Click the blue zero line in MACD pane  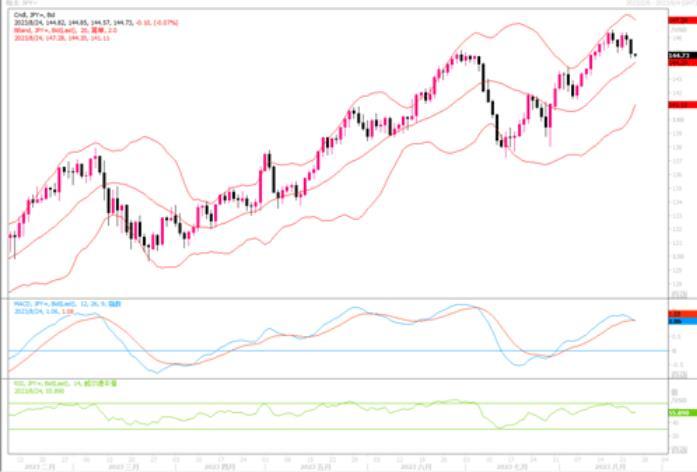point(300,350)
